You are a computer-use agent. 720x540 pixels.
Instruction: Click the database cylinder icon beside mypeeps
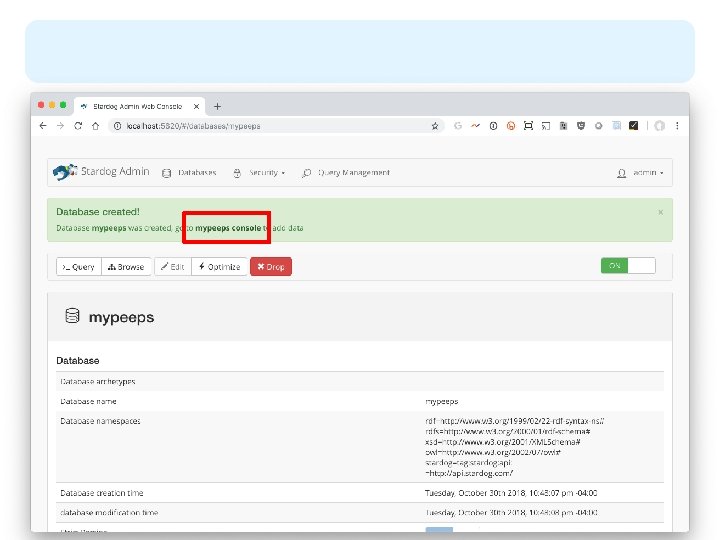72,316
